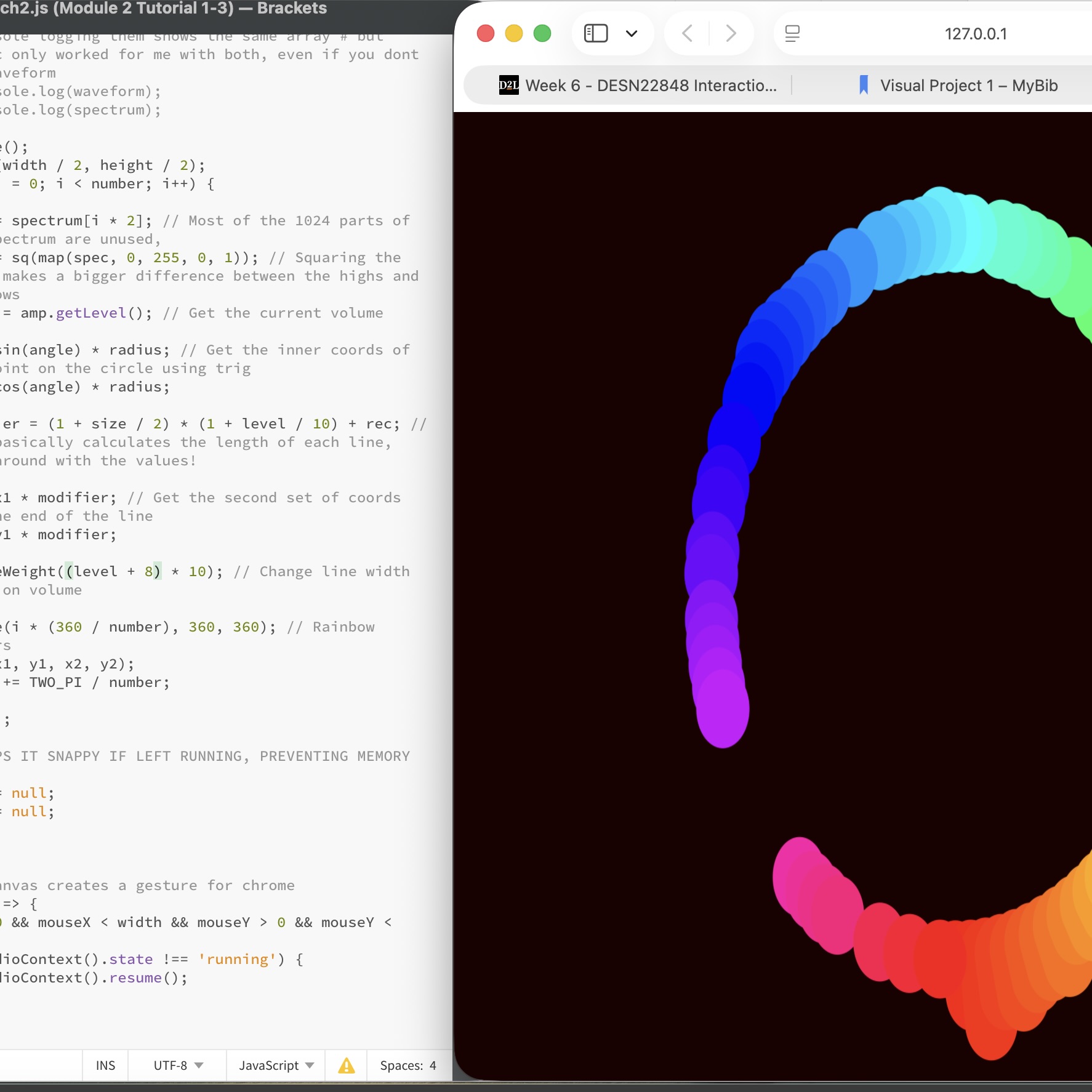
Task: Go forward to the next page
Action: click(x=731, y=33)
